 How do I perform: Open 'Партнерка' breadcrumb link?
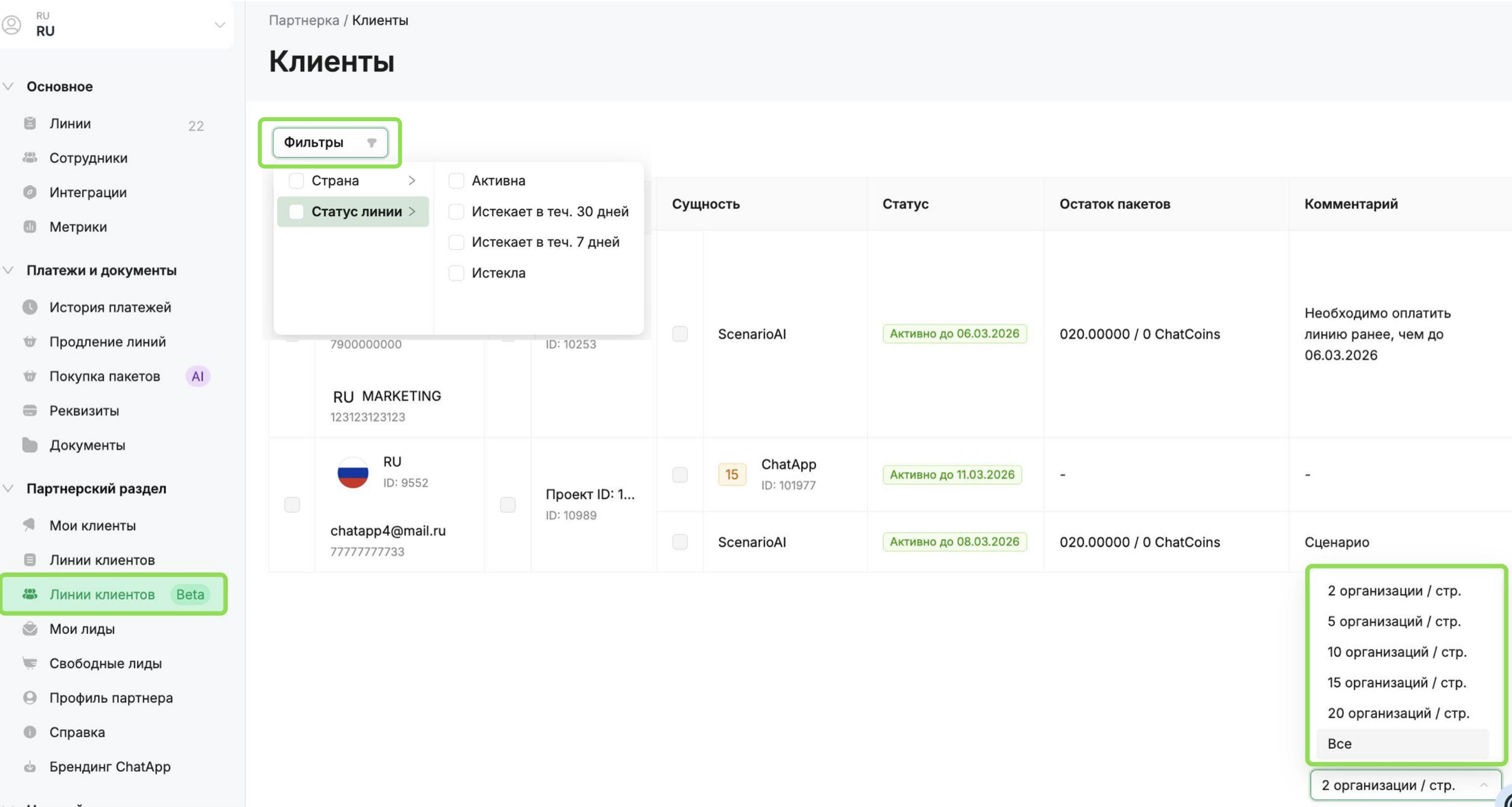(x=304, y=20)
